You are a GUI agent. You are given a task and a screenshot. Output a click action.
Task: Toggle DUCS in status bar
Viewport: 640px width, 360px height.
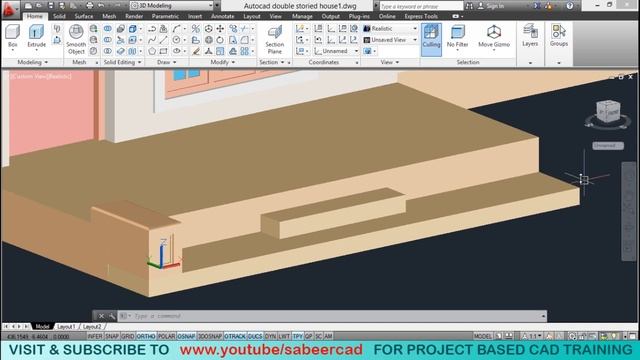point(255,336)
